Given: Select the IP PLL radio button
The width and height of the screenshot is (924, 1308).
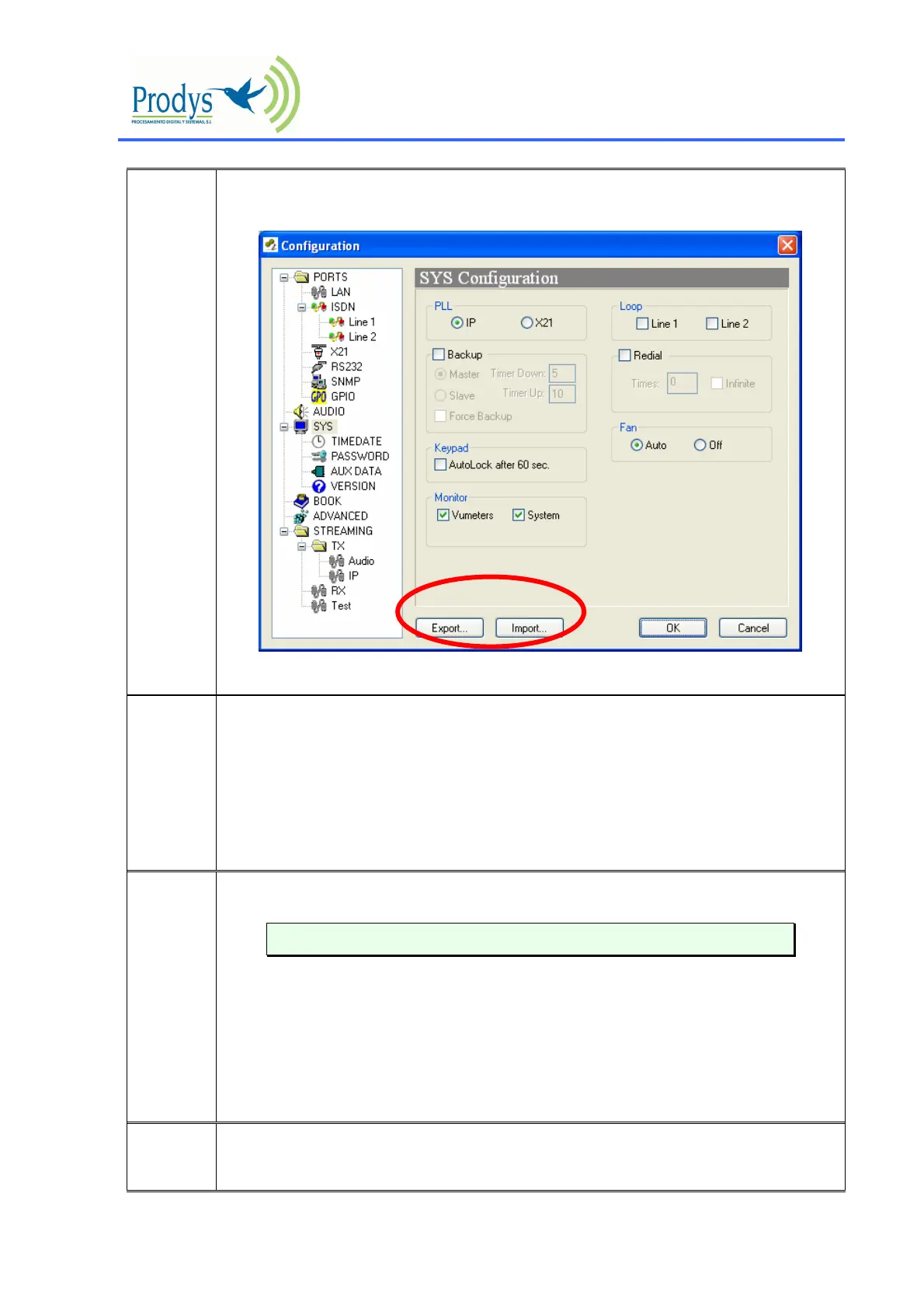Looking at the screenshot, I should tap(457, 323).
